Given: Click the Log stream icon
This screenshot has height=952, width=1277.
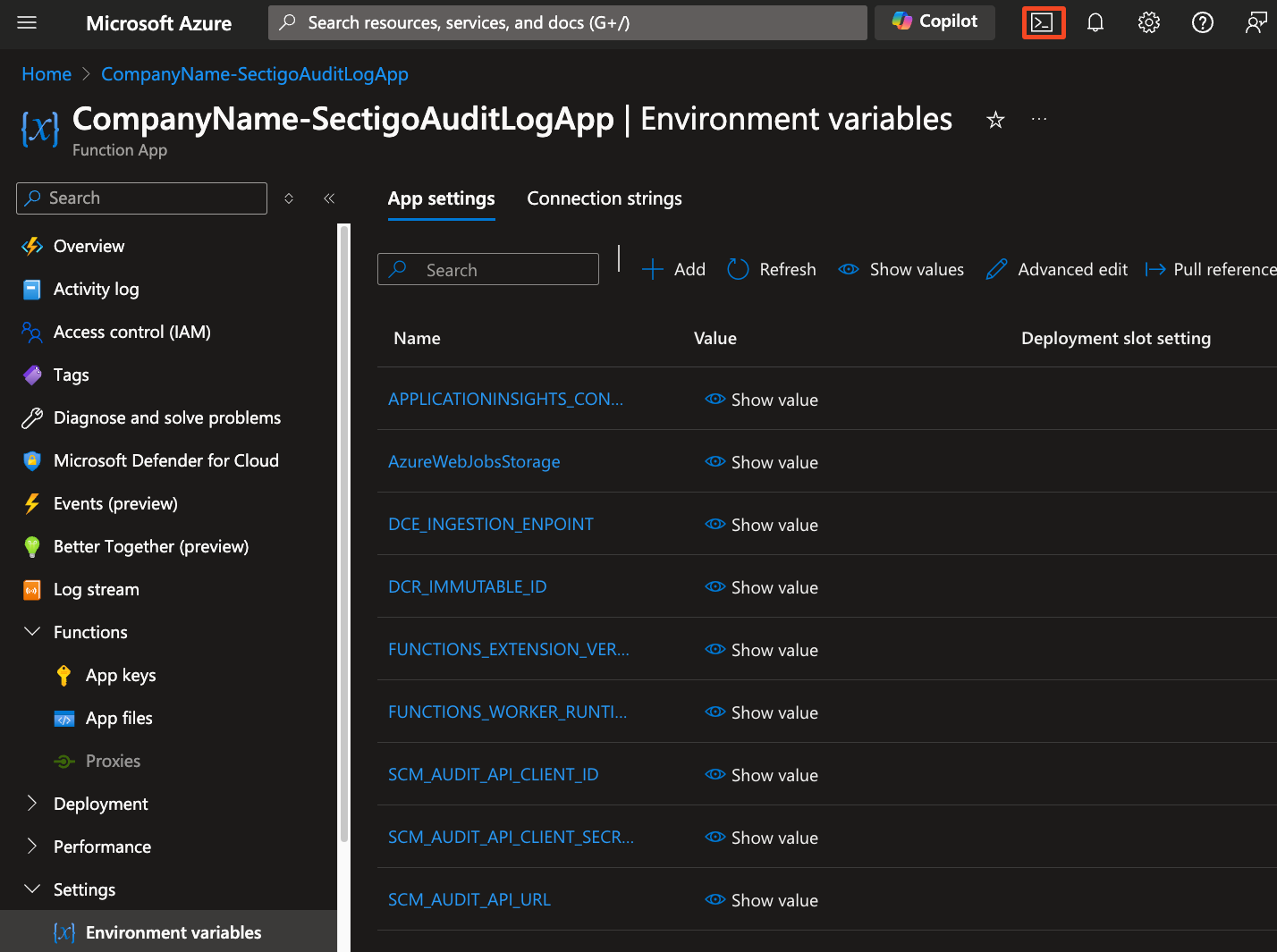Looking at the screenshot, I should click(x=32, y=590).
